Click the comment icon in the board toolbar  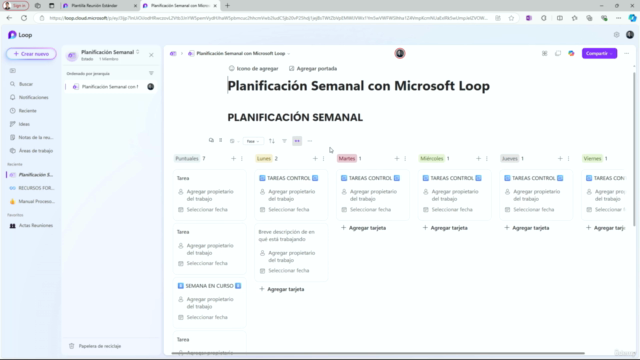click(211, 140)
